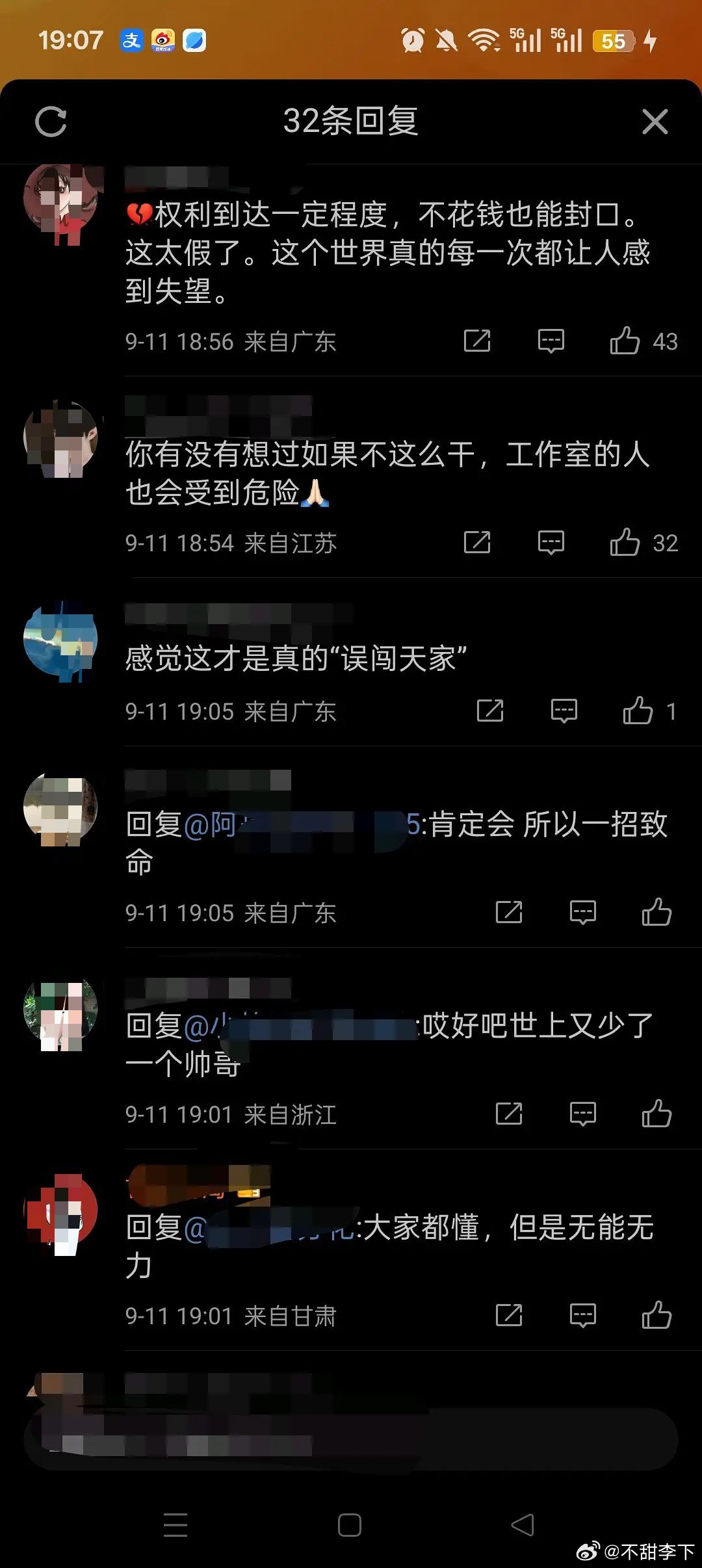Repost the 9-11 18:56 Guangdong comment
702x1568 pixels.
click(477, 341)
